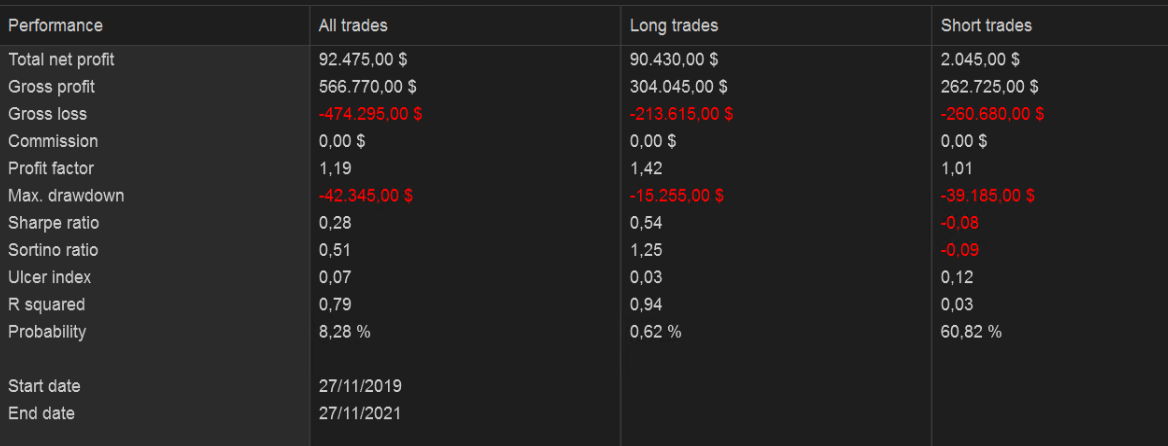Select the Ulcer index row label
Image resolution: width=1168 pixels, height=446 pixels.
point(49,277)
